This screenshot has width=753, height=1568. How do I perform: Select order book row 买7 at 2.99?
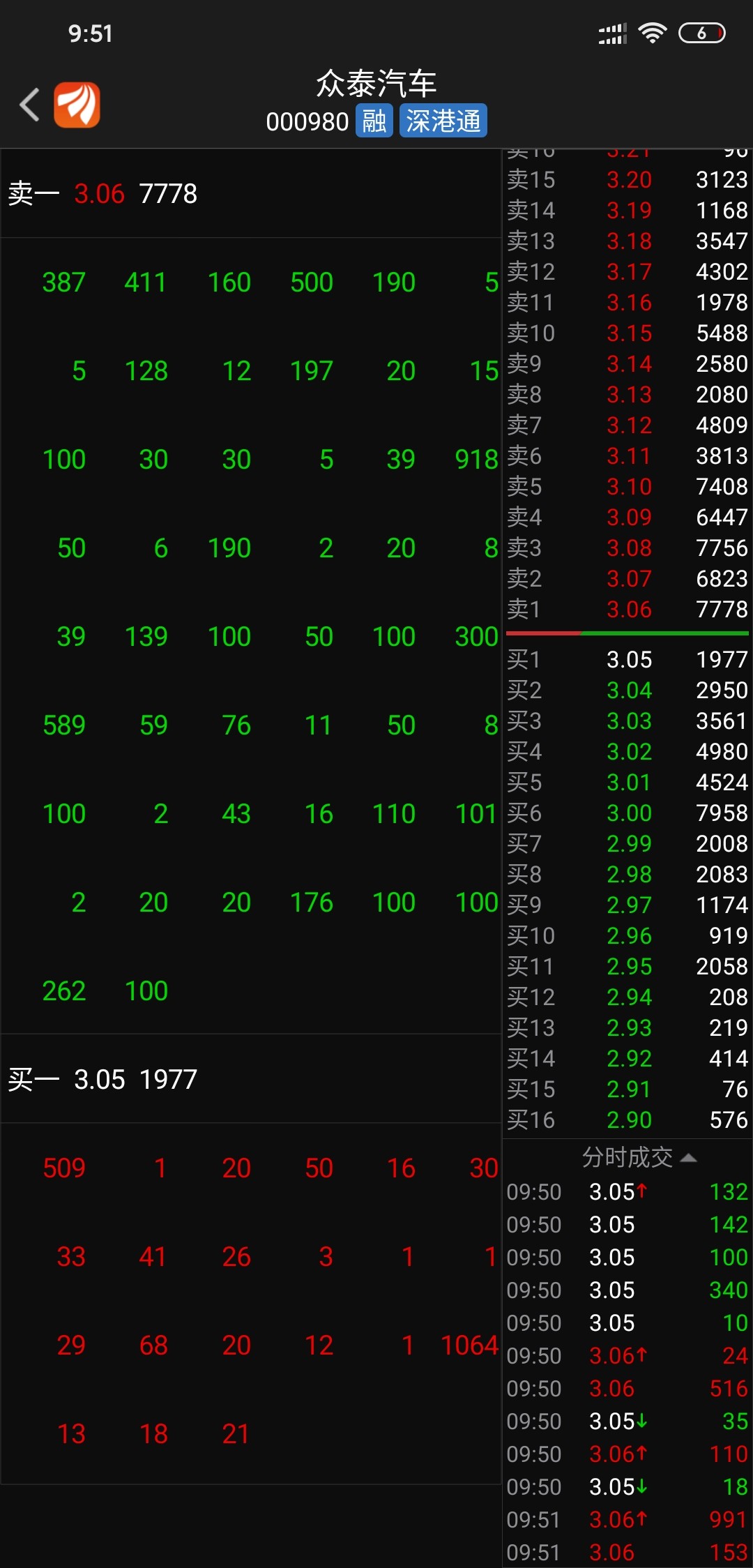pyautogui.click(x=627, y=843)
